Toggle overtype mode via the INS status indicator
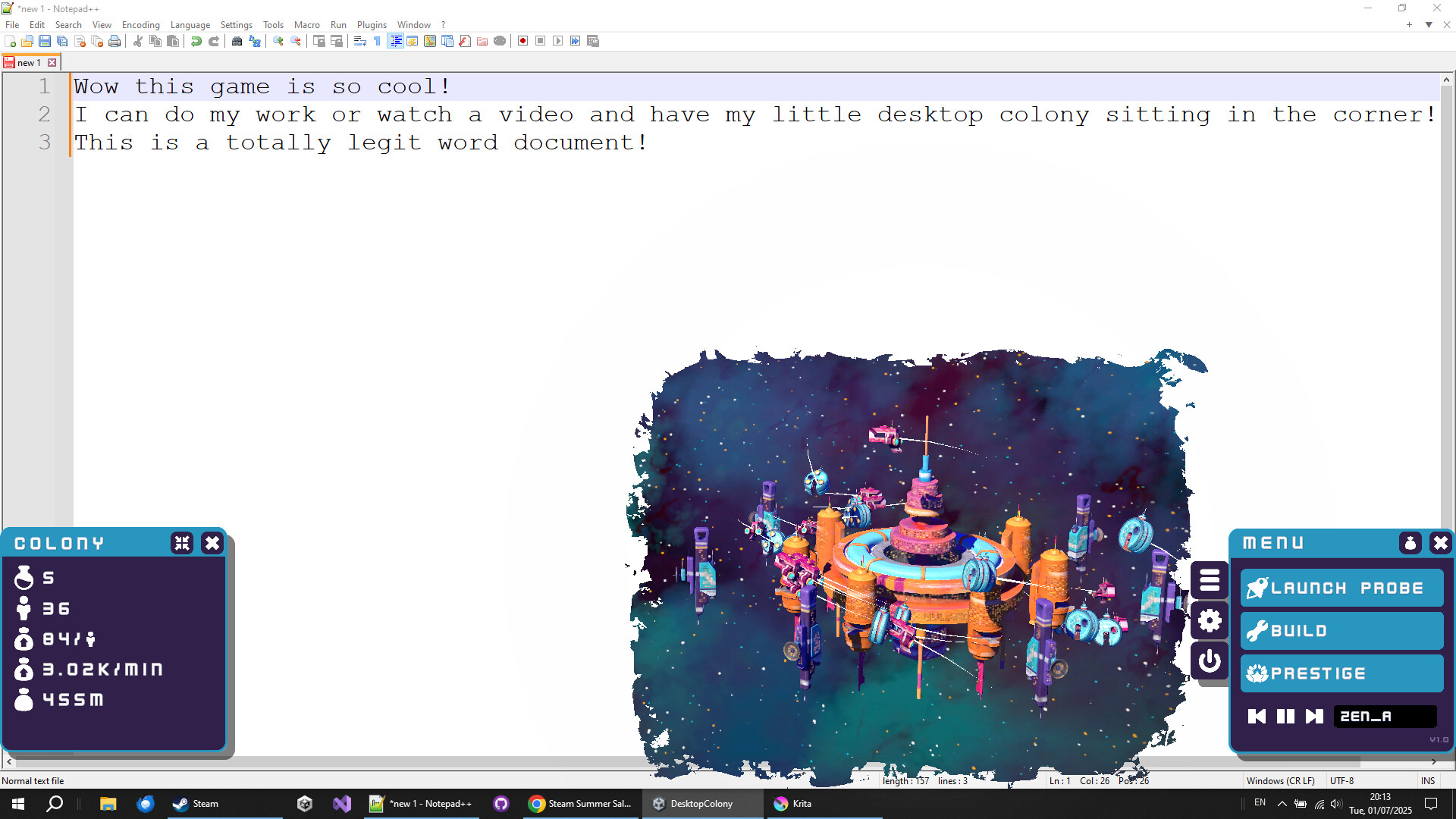The image size is (1456, 819). pos(1428,780)
